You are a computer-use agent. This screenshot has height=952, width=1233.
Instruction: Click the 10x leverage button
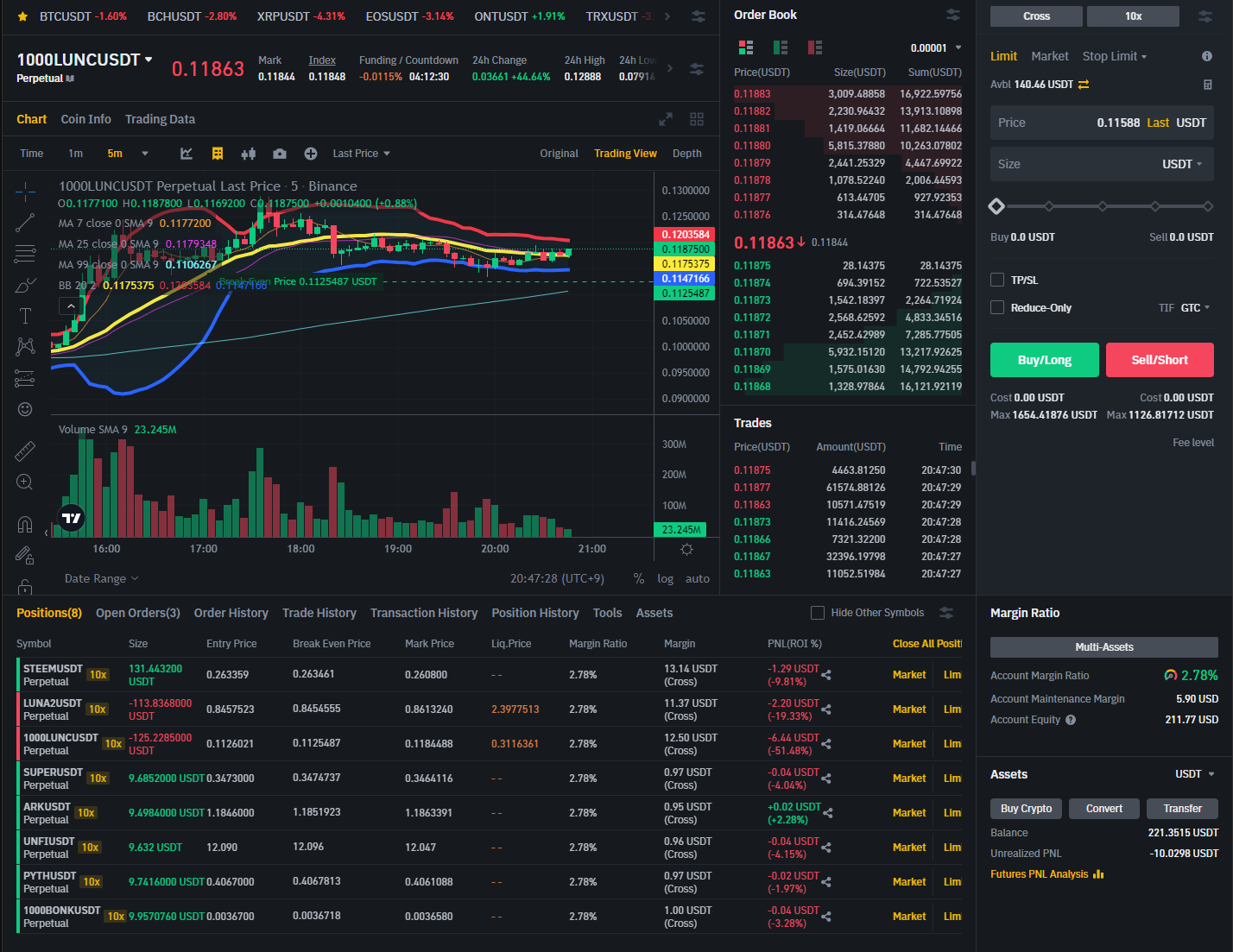coord(1133,16)
